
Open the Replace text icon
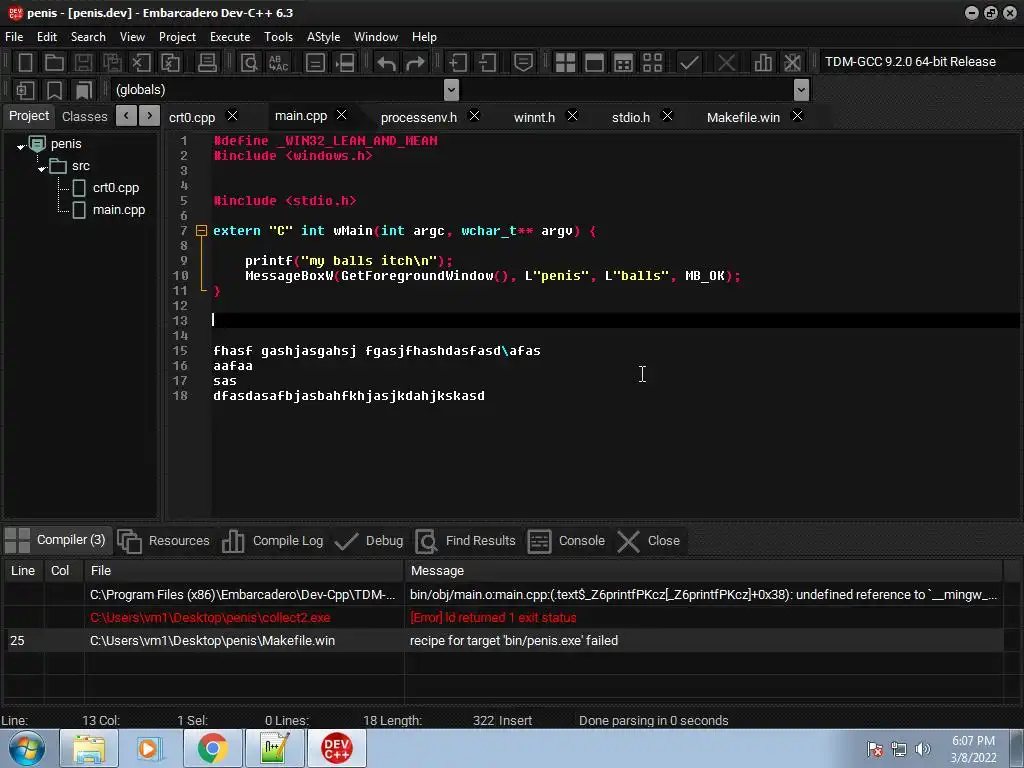(279, 63)
